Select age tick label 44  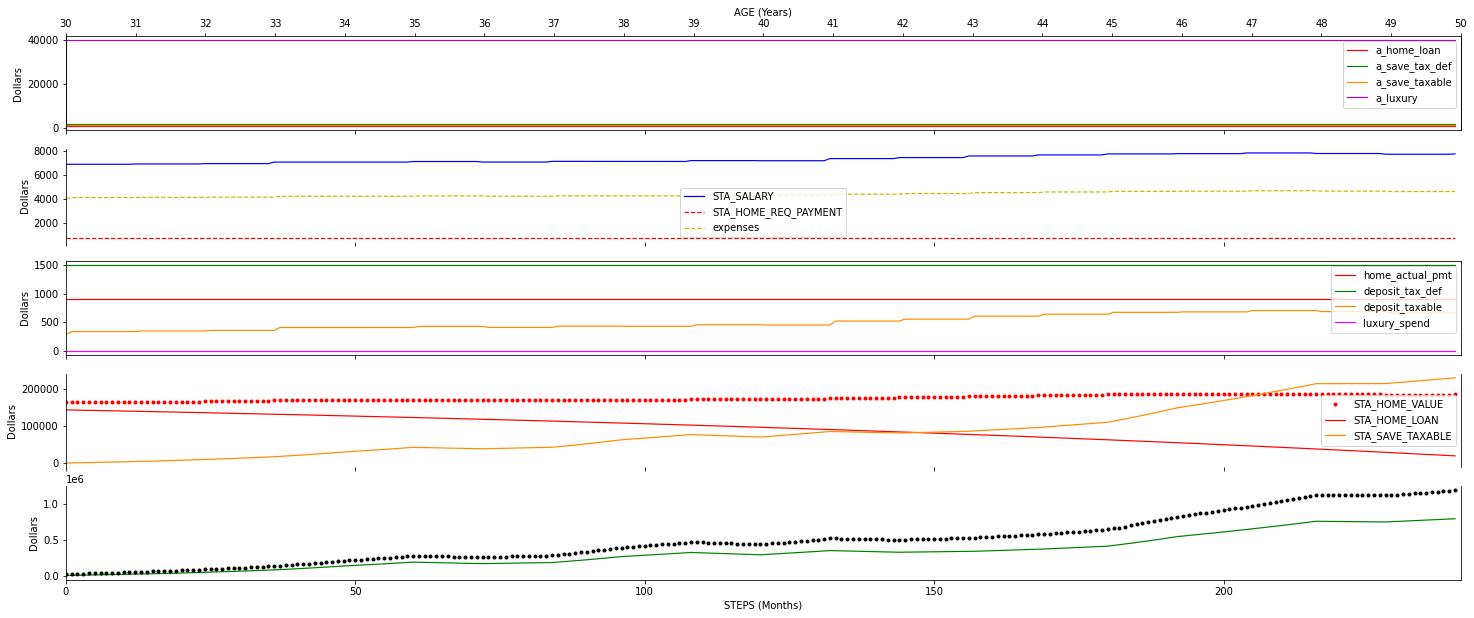1043,24
